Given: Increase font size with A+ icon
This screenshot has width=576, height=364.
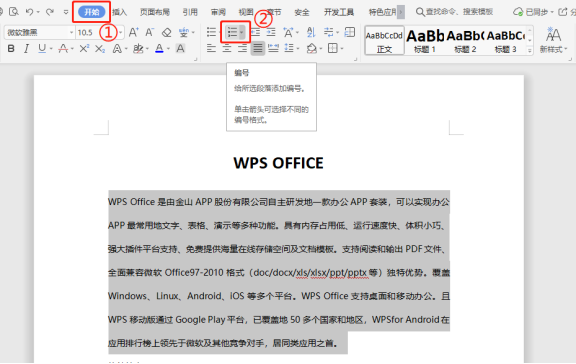Looking at the screenshot, I should click(133, 32).
